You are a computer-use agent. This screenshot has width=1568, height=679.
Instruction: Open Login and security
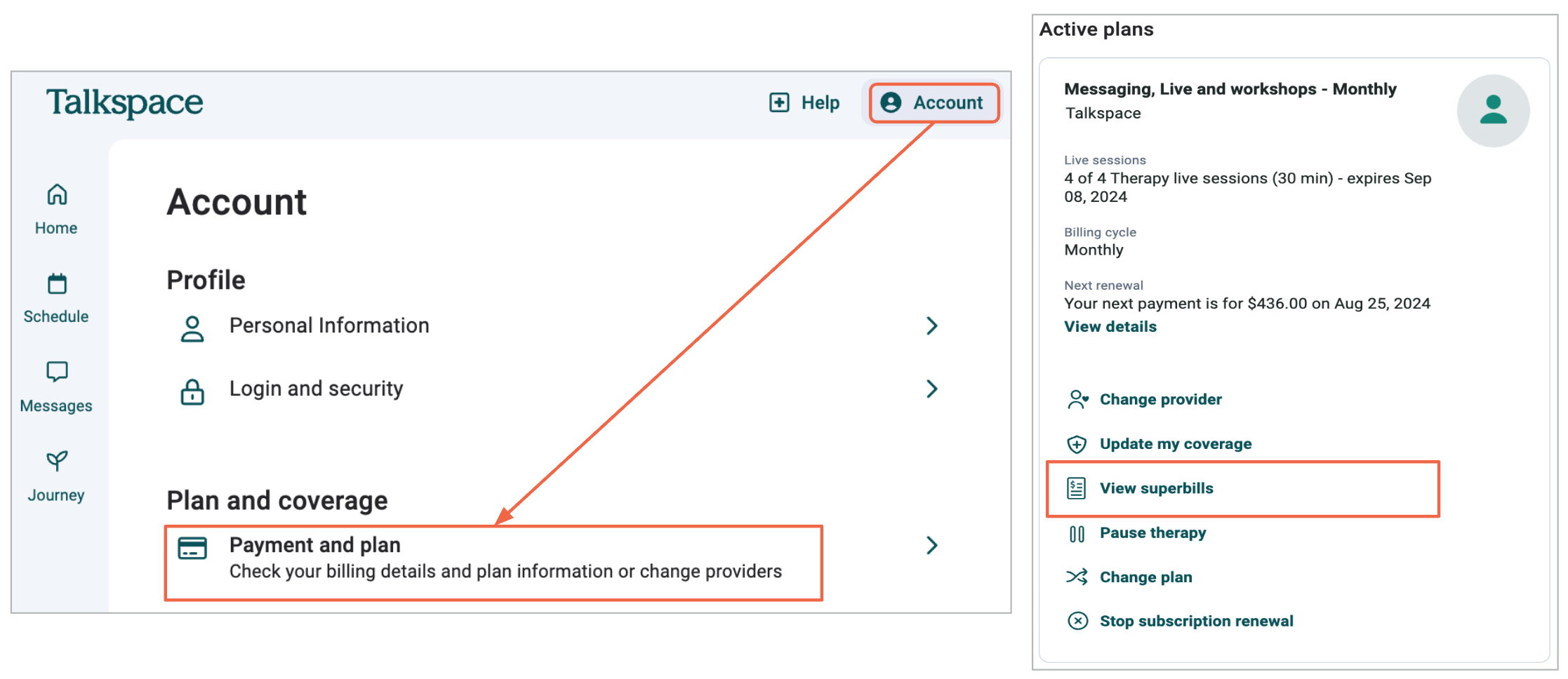coord(554,389)
